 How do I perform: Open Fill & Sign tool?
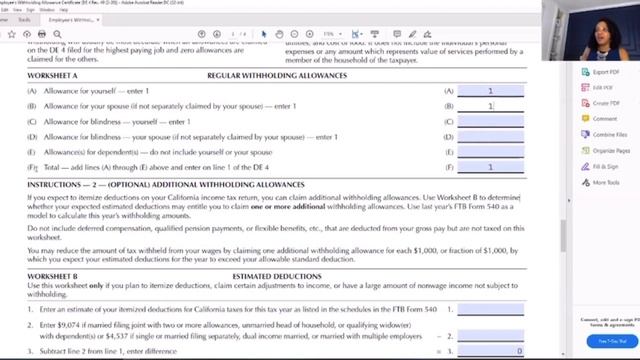coord(600,167)
